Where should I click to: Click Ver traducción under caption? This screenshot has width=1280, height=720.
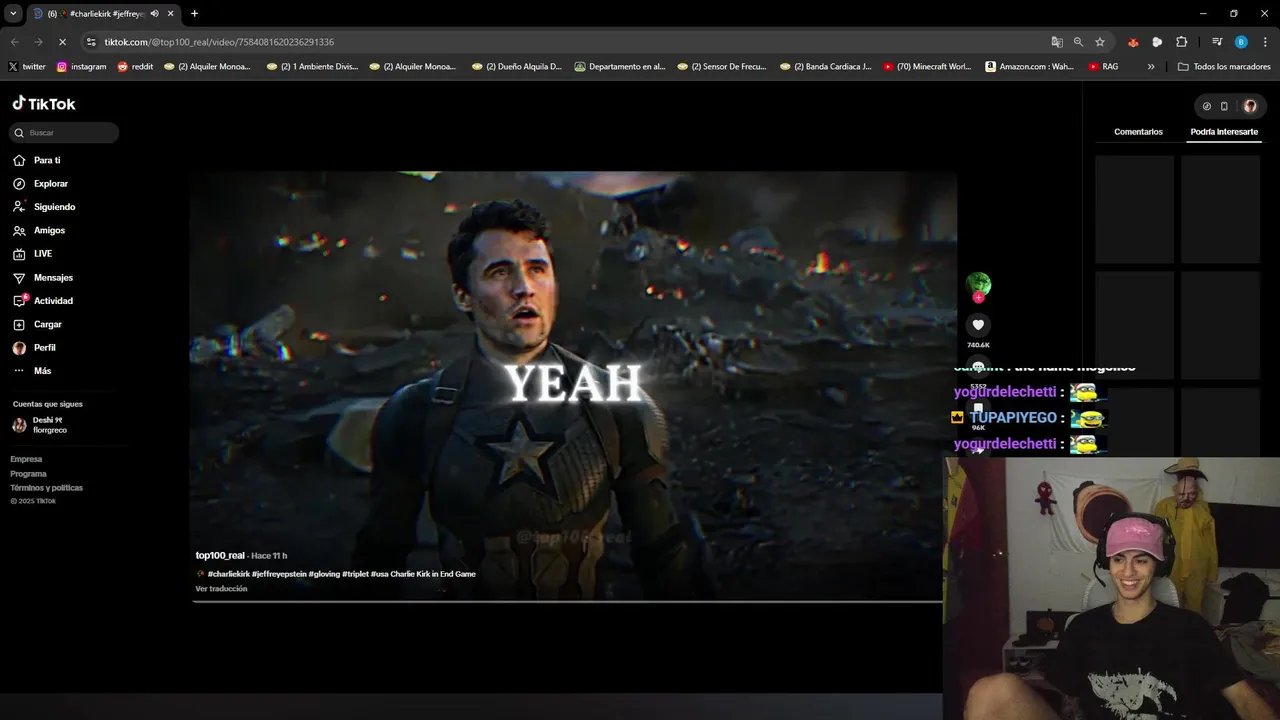coord(221,589)
